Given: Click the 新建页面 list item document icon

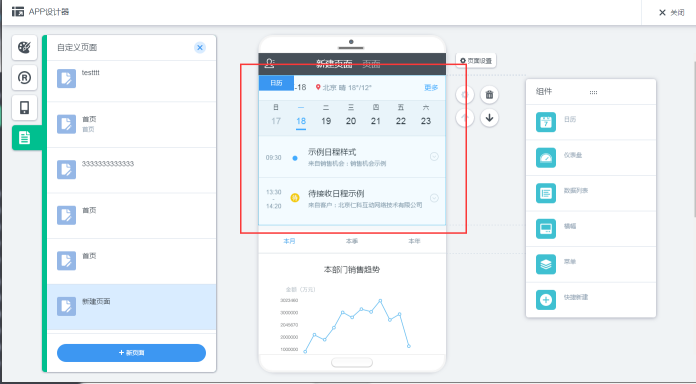Looking at the screenshot, I should tap(67, 306).
